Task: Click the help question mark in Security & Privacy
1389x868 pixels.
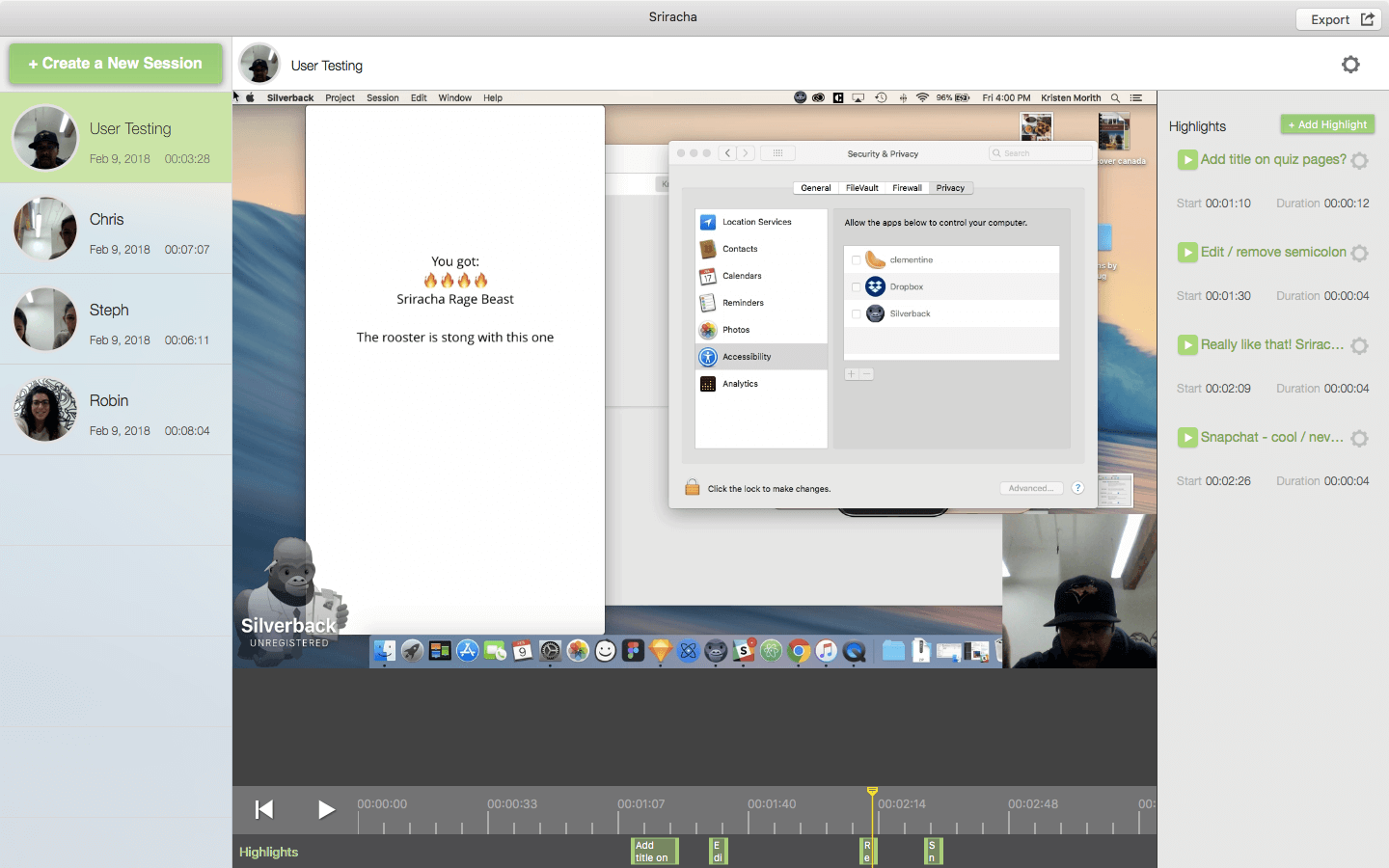Action: coord(1077,488)
